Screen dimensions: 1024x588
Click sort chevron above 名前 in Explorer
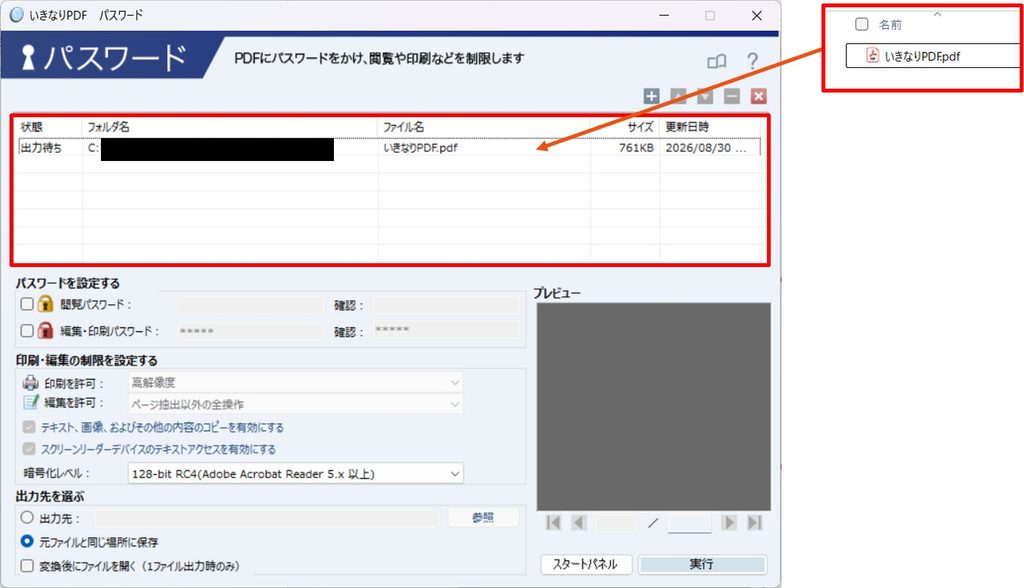tap(937, 13)
